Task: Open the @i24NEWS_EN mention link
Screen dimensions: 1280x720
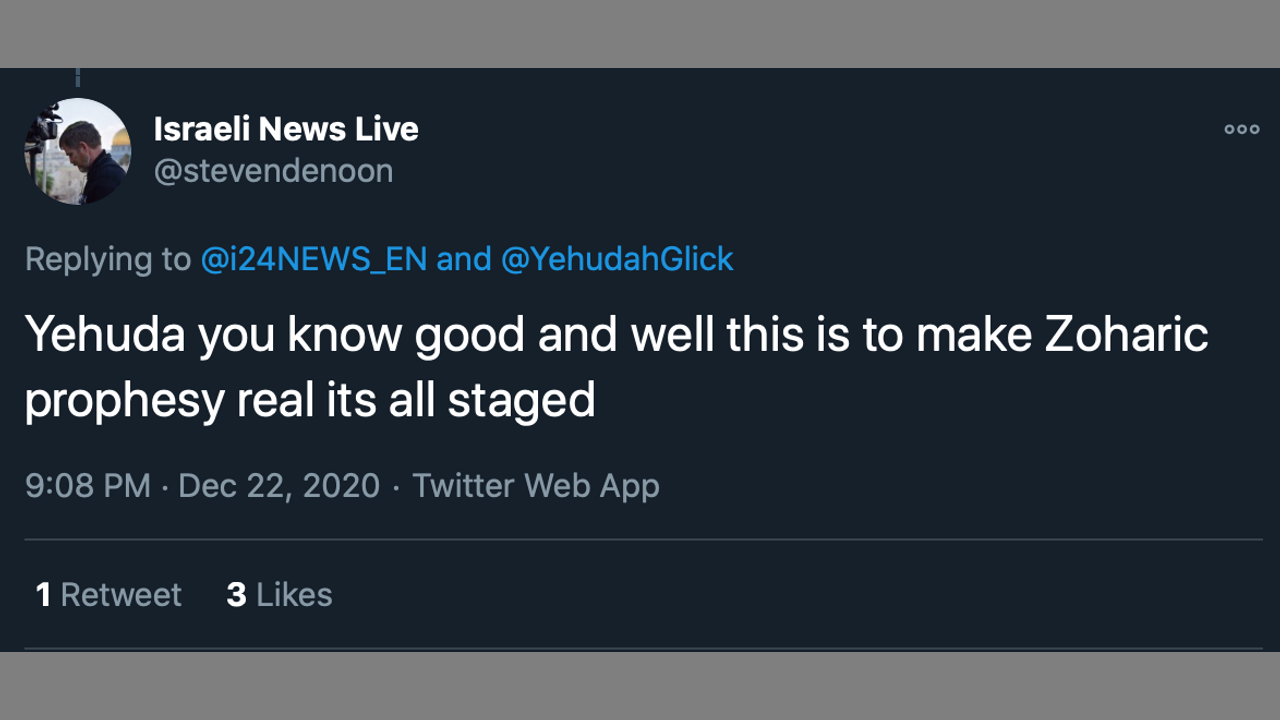Action: point(313,259)
